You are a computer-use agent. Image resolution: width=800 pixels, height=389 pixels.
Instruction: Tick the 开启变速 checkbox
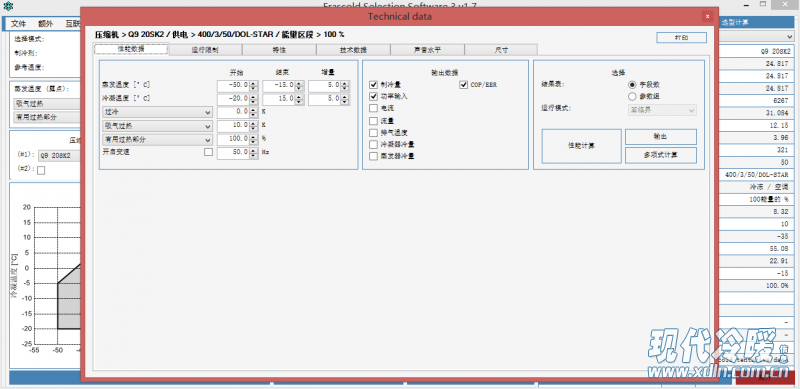click(208, 152)
